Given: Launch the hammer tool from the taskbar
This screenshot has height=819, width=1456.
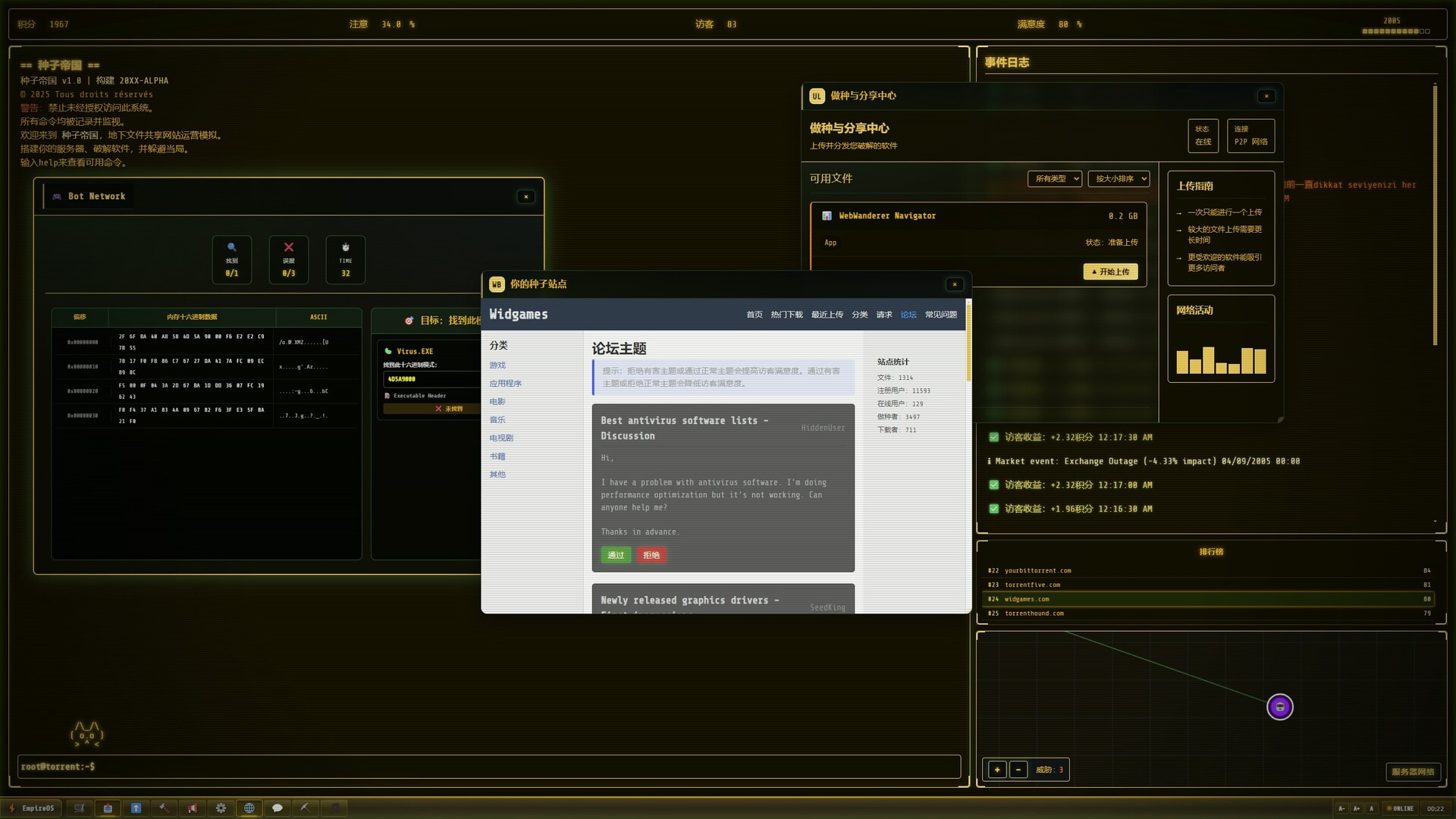Looking at the screenshot, I should coord(164,808).
